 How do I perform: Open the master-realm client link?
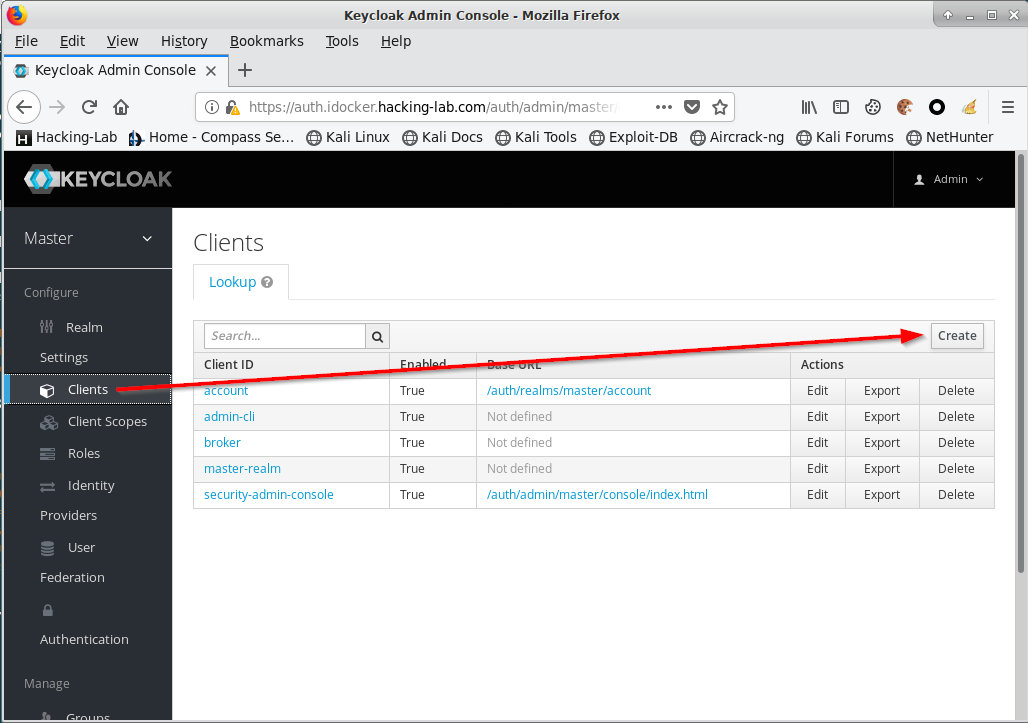(x=243, y=469)
